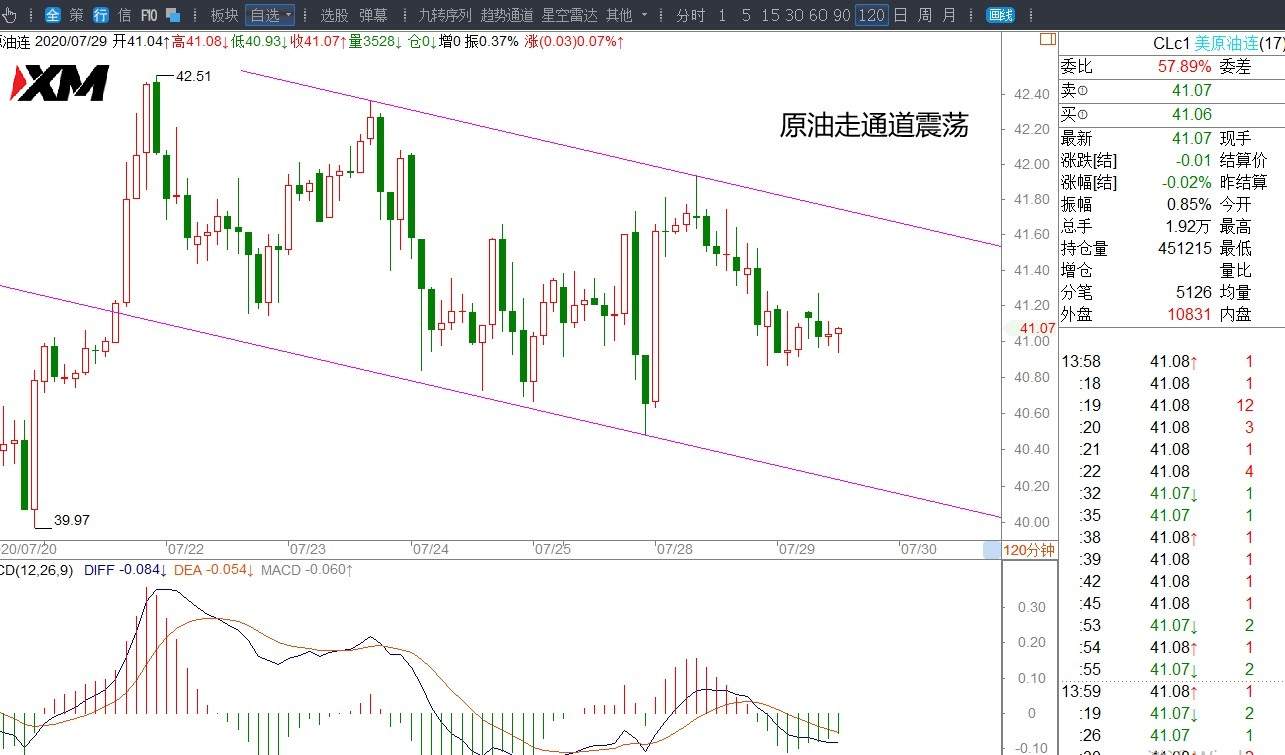Click the 九转序列 indicator button
The image size is (1285, 755).
click(x=444, y=15)
